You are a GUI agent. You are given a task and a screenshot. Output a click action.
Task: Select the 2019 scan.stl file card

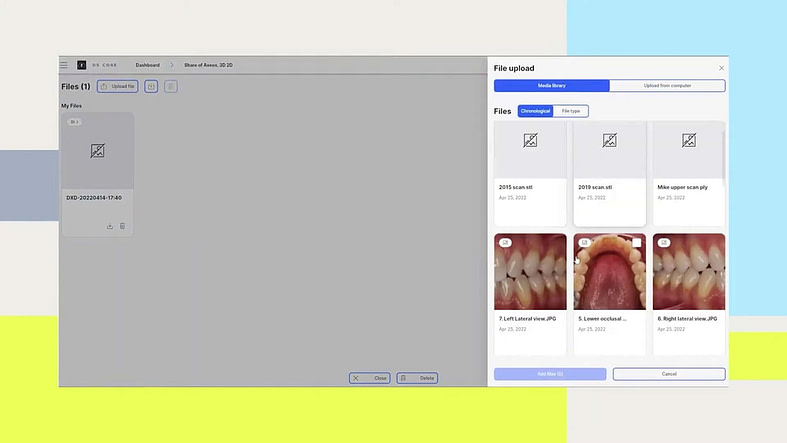click(x=609, y=174)
